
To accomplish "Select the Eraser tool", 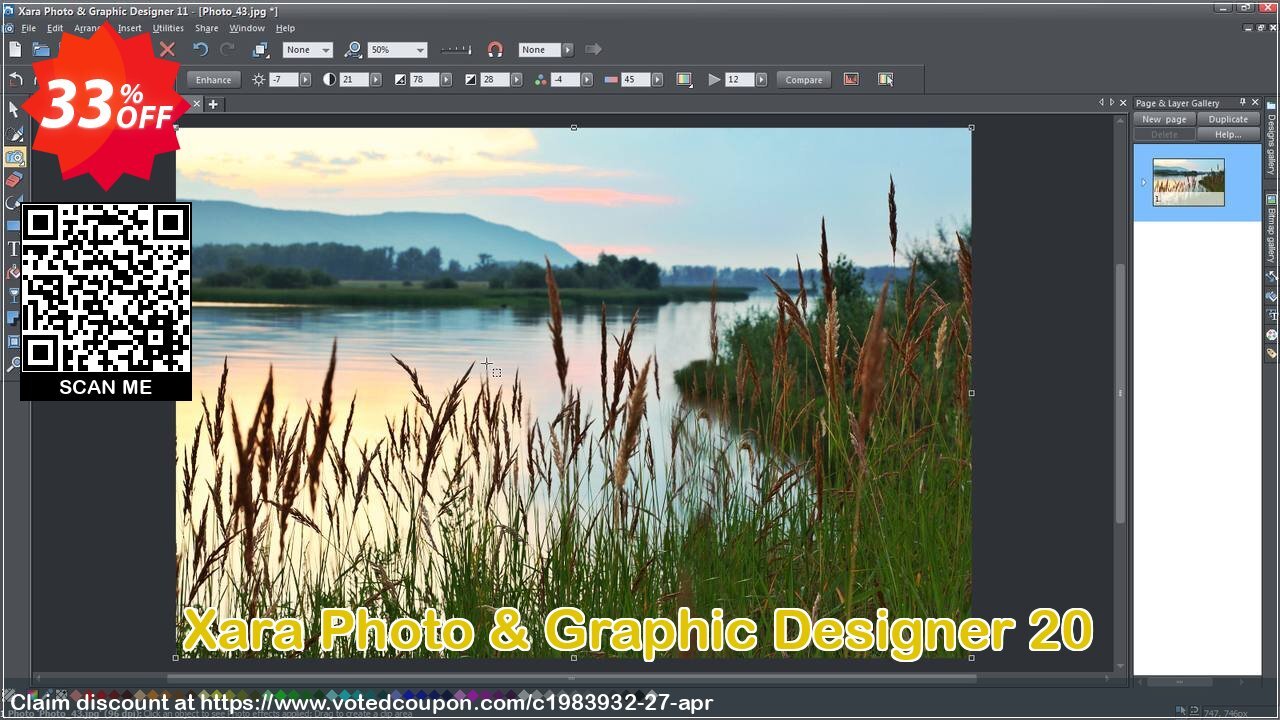I will coord(14,180).
